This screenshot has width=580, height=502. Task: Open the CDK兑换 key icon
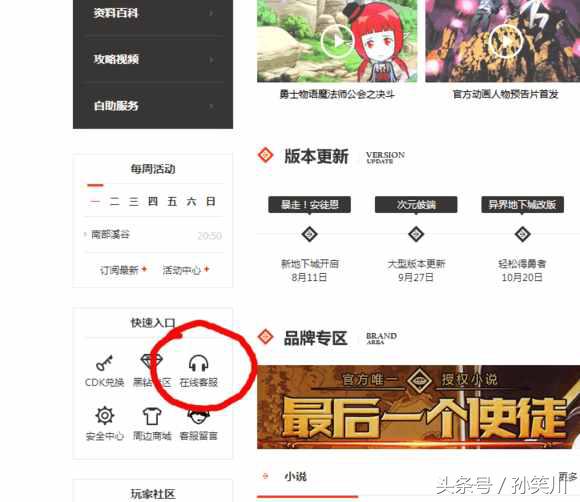[104, 363]
